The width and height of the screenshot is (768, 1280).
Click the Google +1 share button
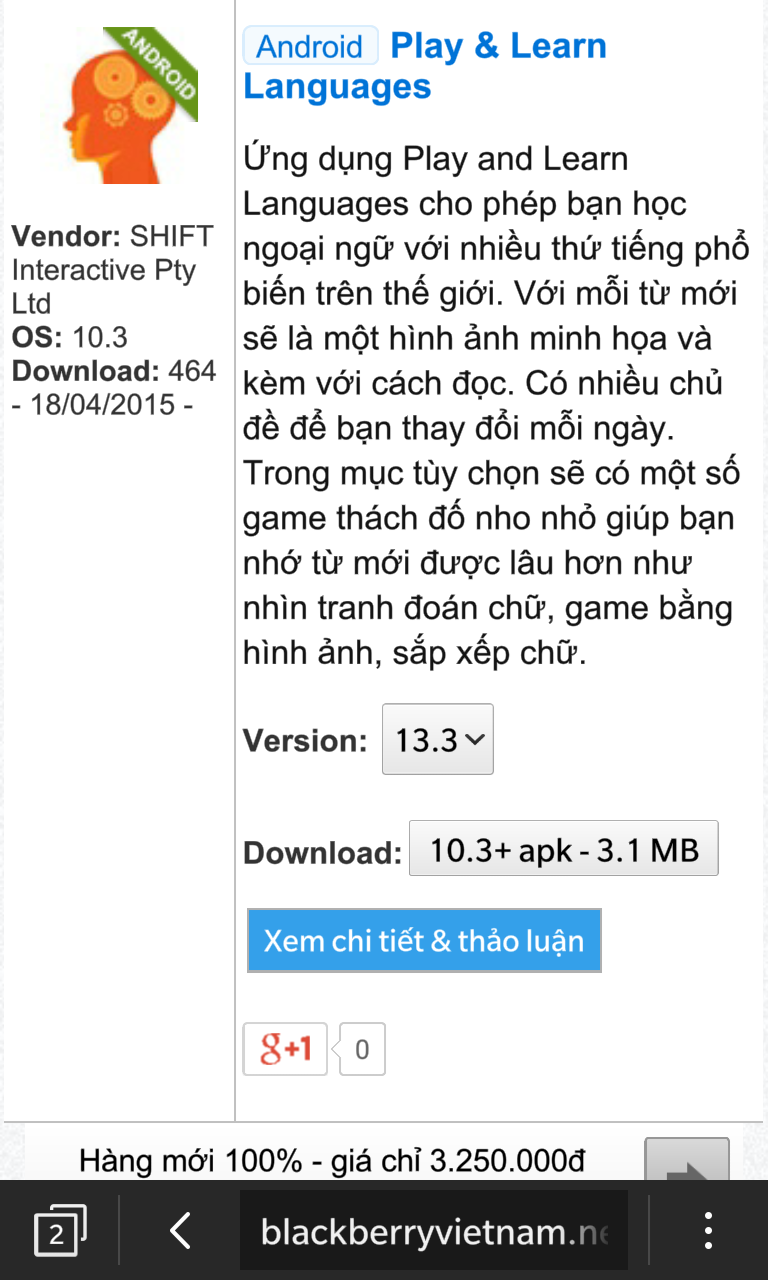click(285, 1049)
